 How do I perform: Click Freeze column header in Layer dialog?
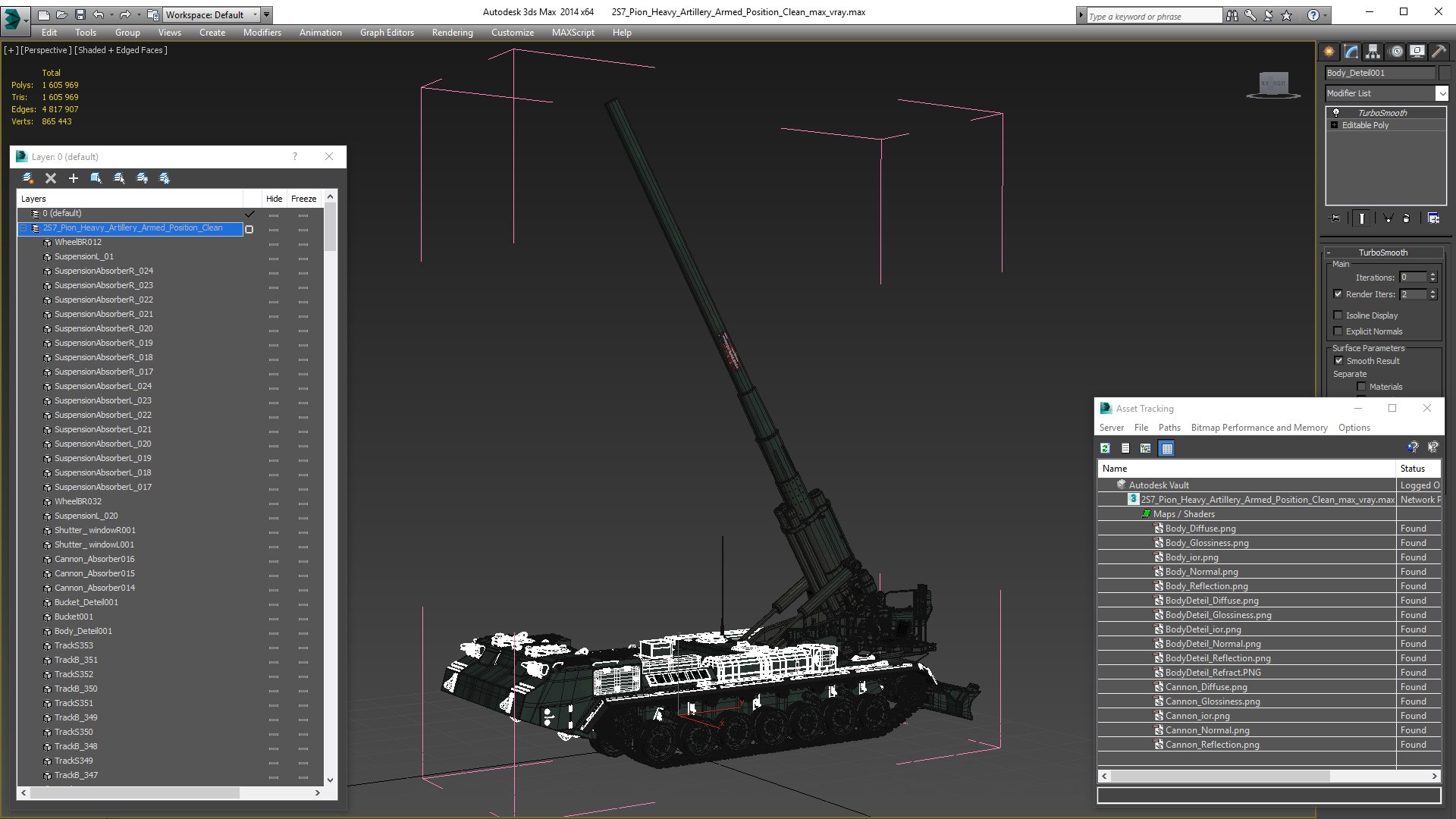tap(303, 199)
